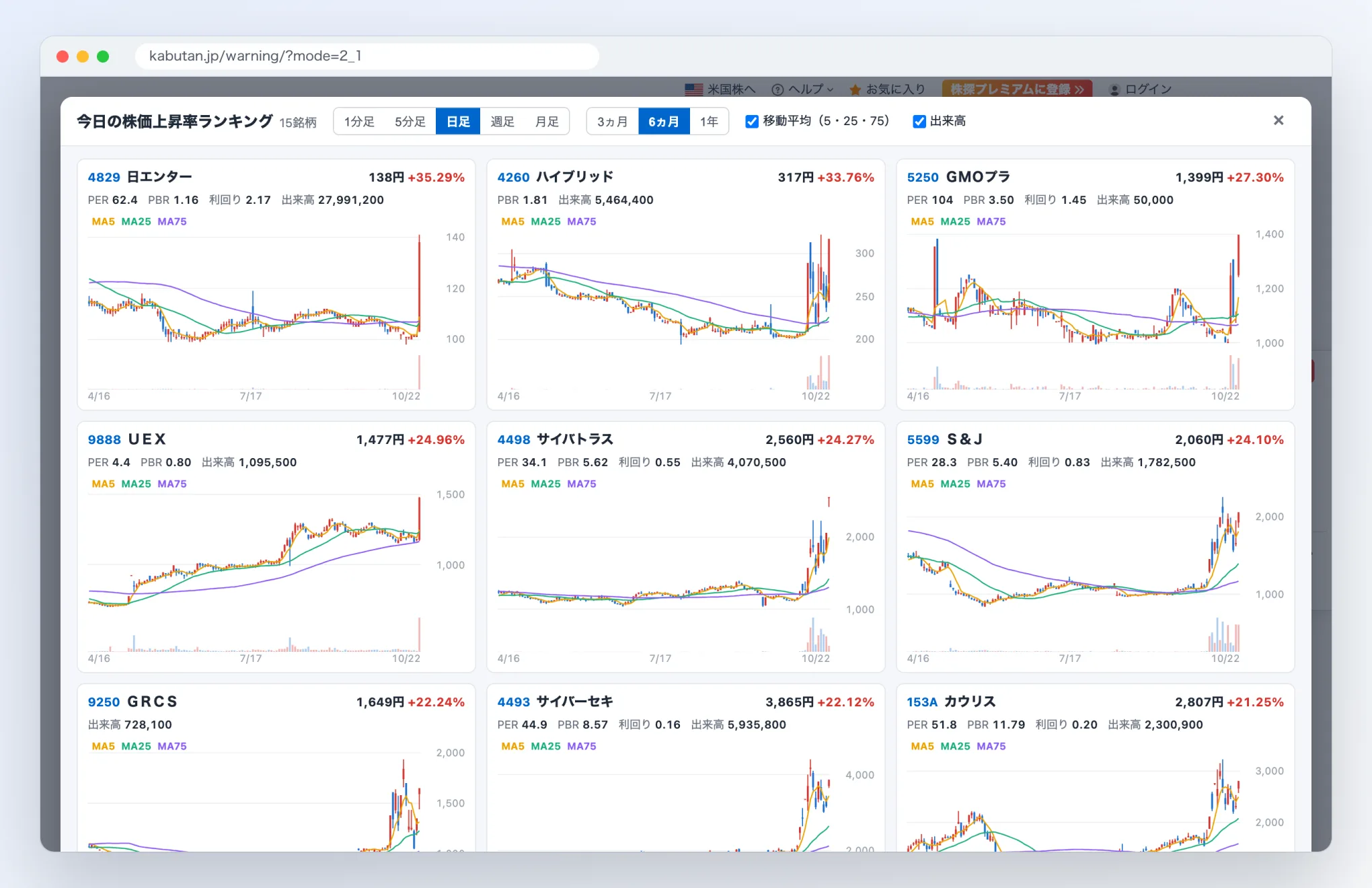Click the 15銘柄 count label
Image resolution: width=1372 pixels, height=888 pixels.
tap(298, 122)
